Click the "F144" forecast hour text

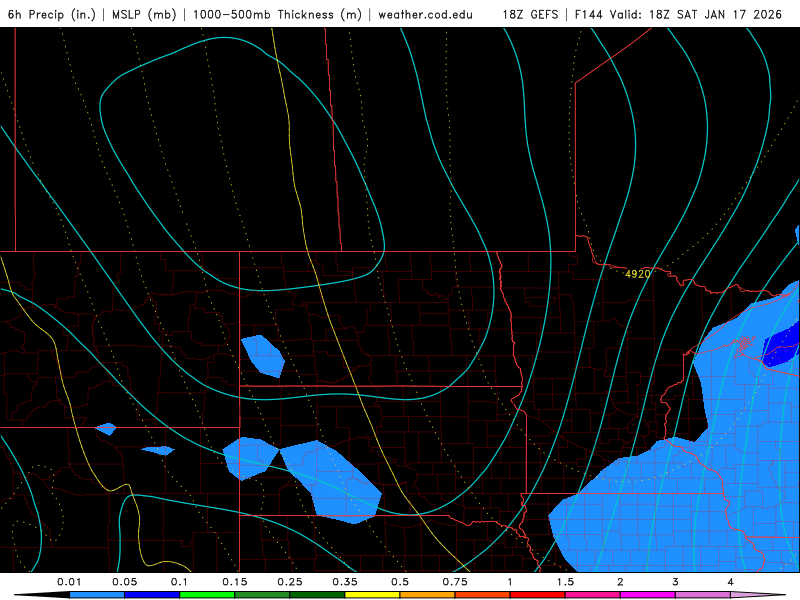tap(589, 14)
